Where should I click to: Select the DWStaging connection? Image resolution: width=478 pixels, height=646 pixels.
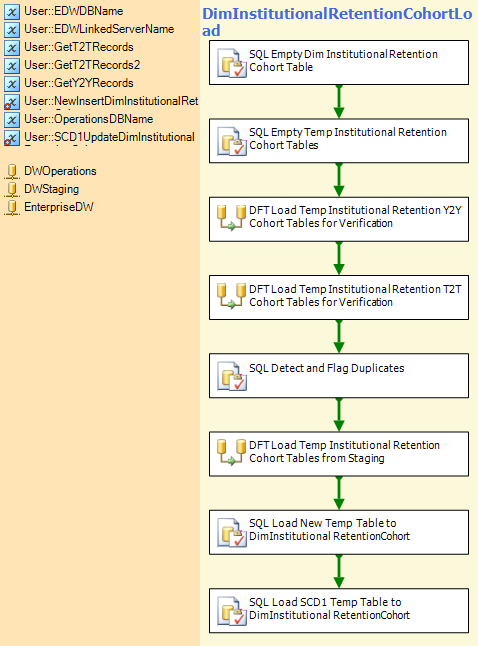52,189
